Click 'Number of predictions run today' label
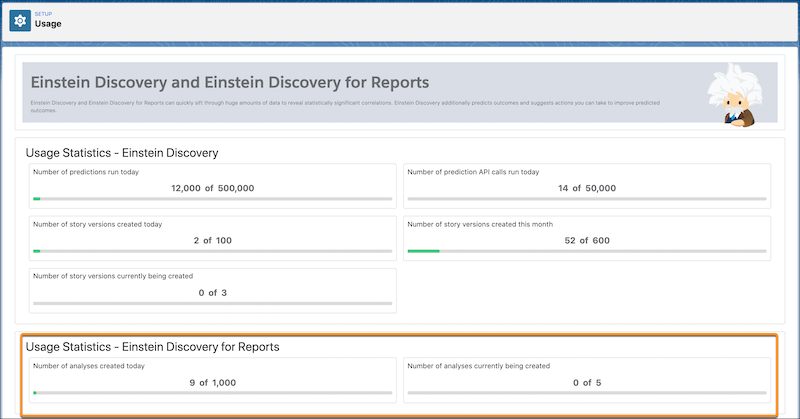Image resolution: width=800 pixels, height=419 pixels. pos(86,172)
